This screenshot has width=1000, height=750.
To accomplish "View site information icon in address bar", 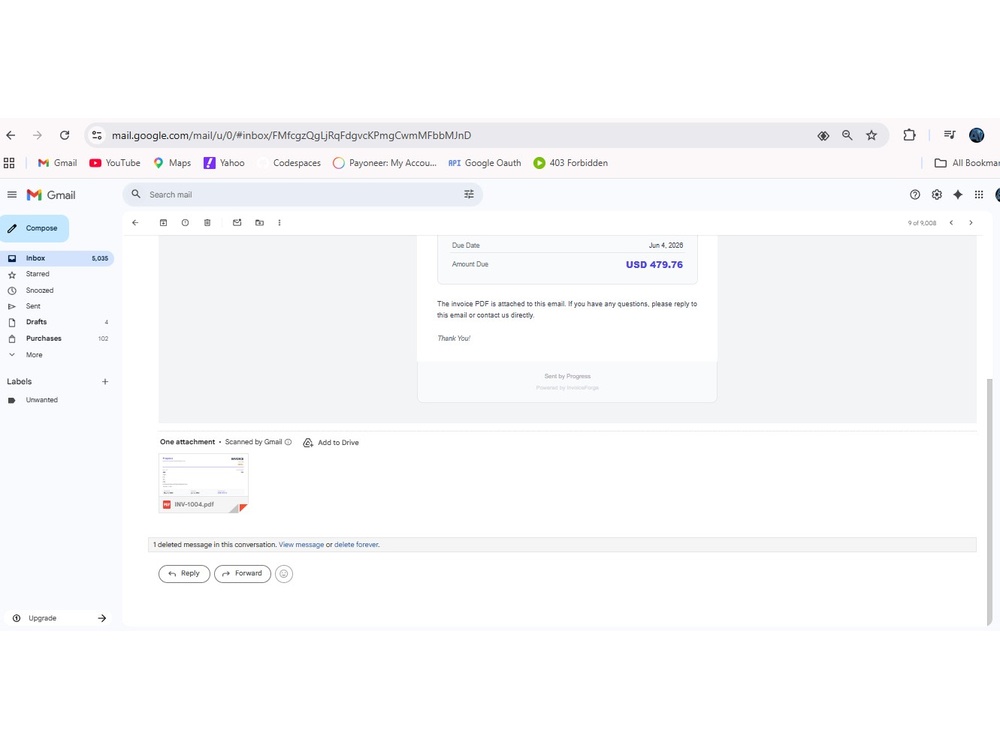I will pyautogui.click(x=97, y=135).
